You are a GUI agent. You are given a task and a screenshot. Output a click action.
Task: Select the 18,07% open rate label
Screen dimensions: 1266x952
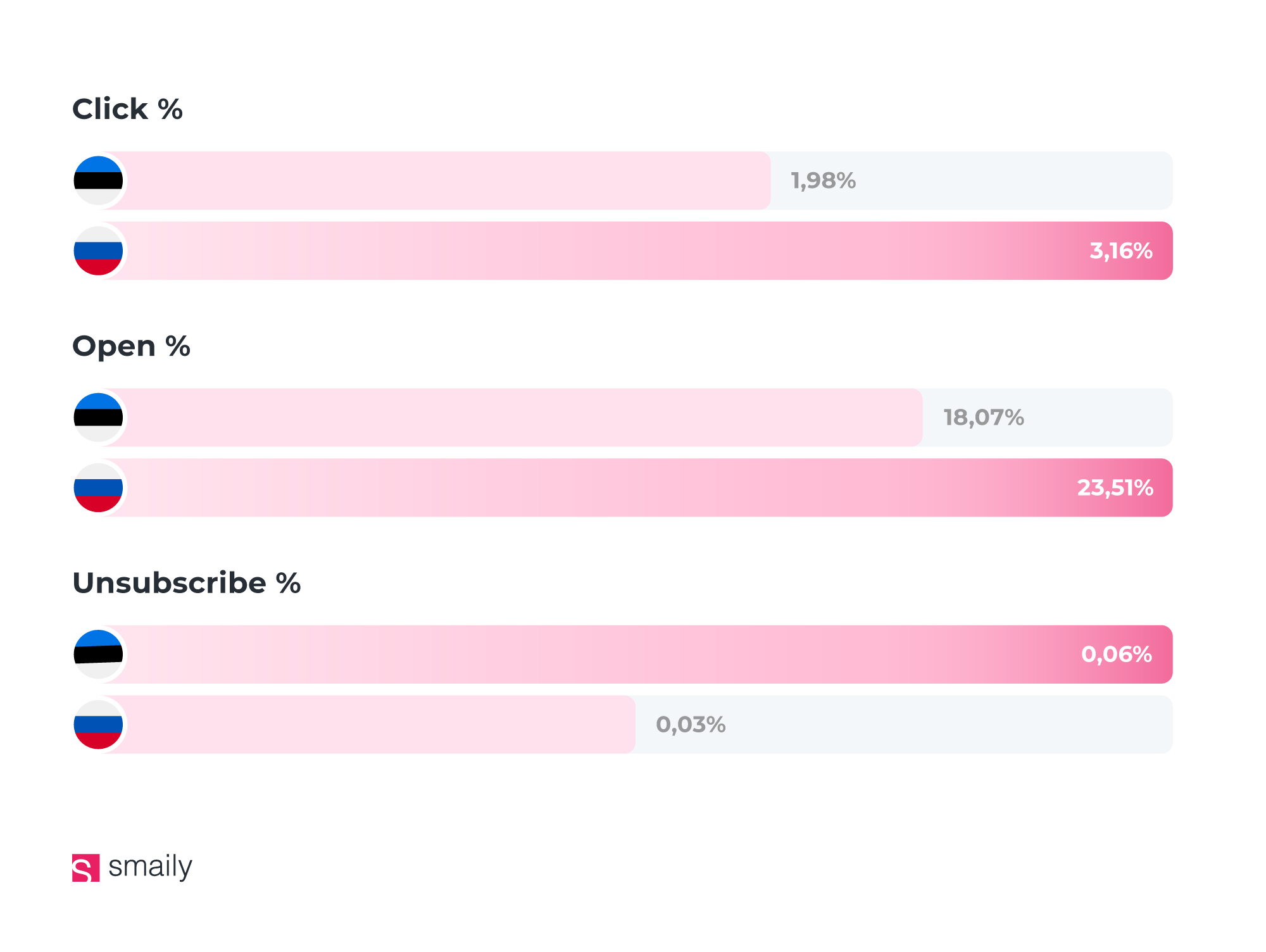pos(984,417)
